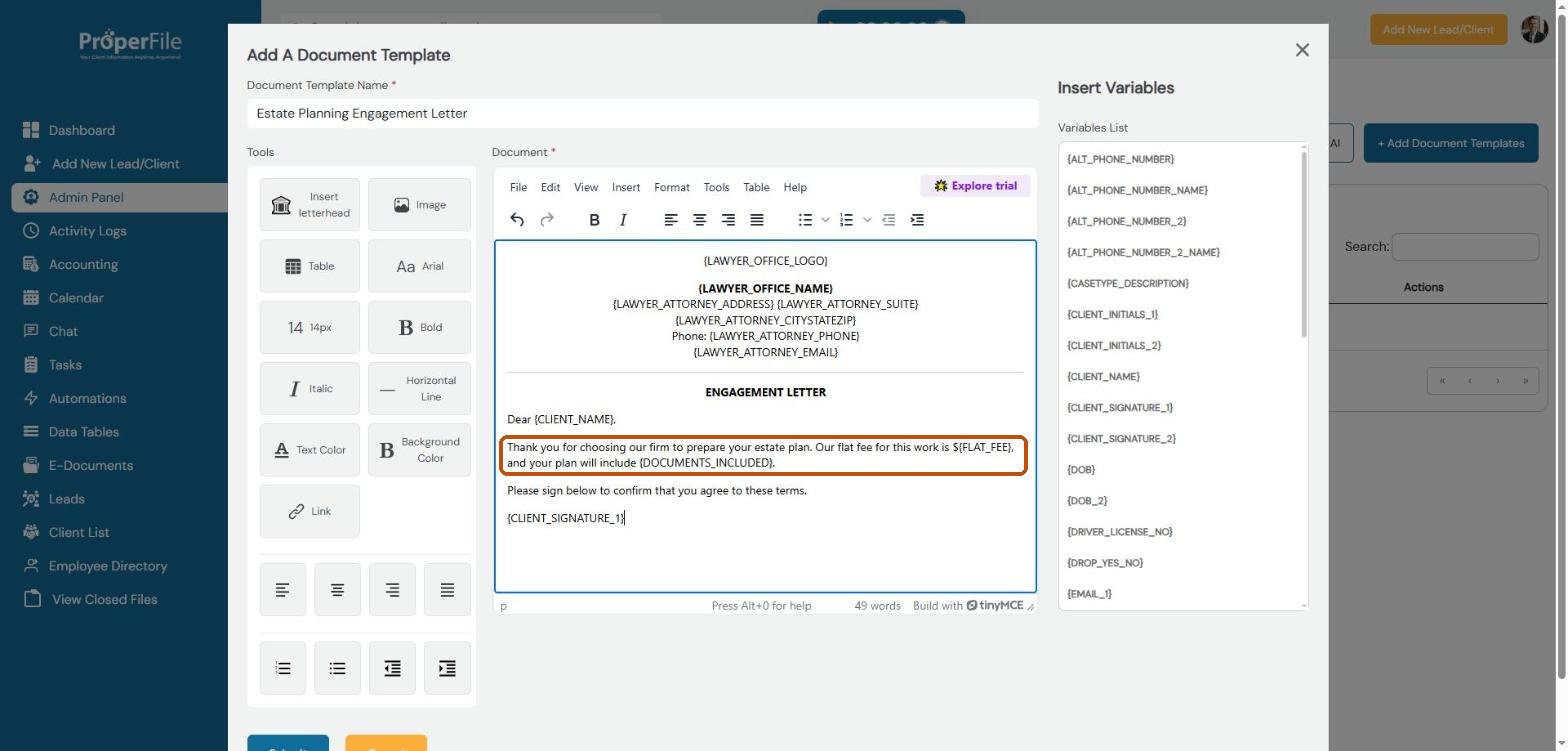Toggle italic in editor toolbar
1568x751 pixels.
tap(623, 220)
